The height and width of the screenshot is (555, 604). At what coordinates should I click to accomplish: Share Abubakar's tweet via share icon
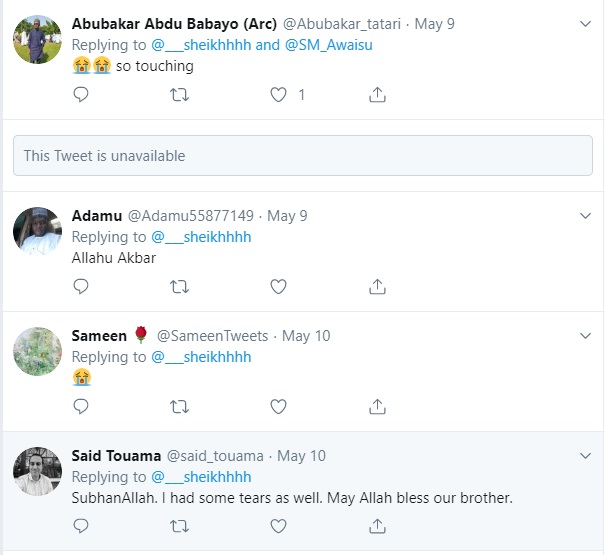(377, 95)
